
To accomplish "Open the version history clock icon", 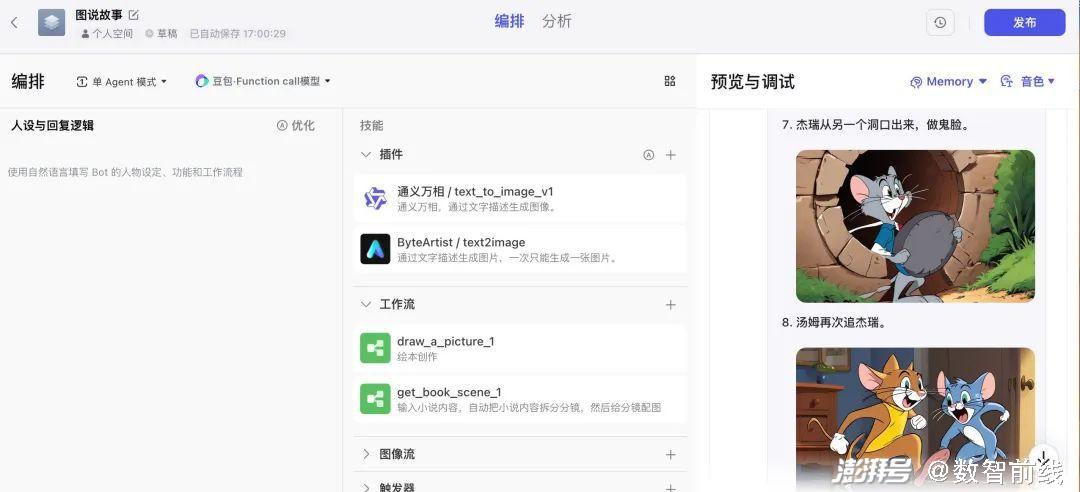I will click(x=940, y=23).
